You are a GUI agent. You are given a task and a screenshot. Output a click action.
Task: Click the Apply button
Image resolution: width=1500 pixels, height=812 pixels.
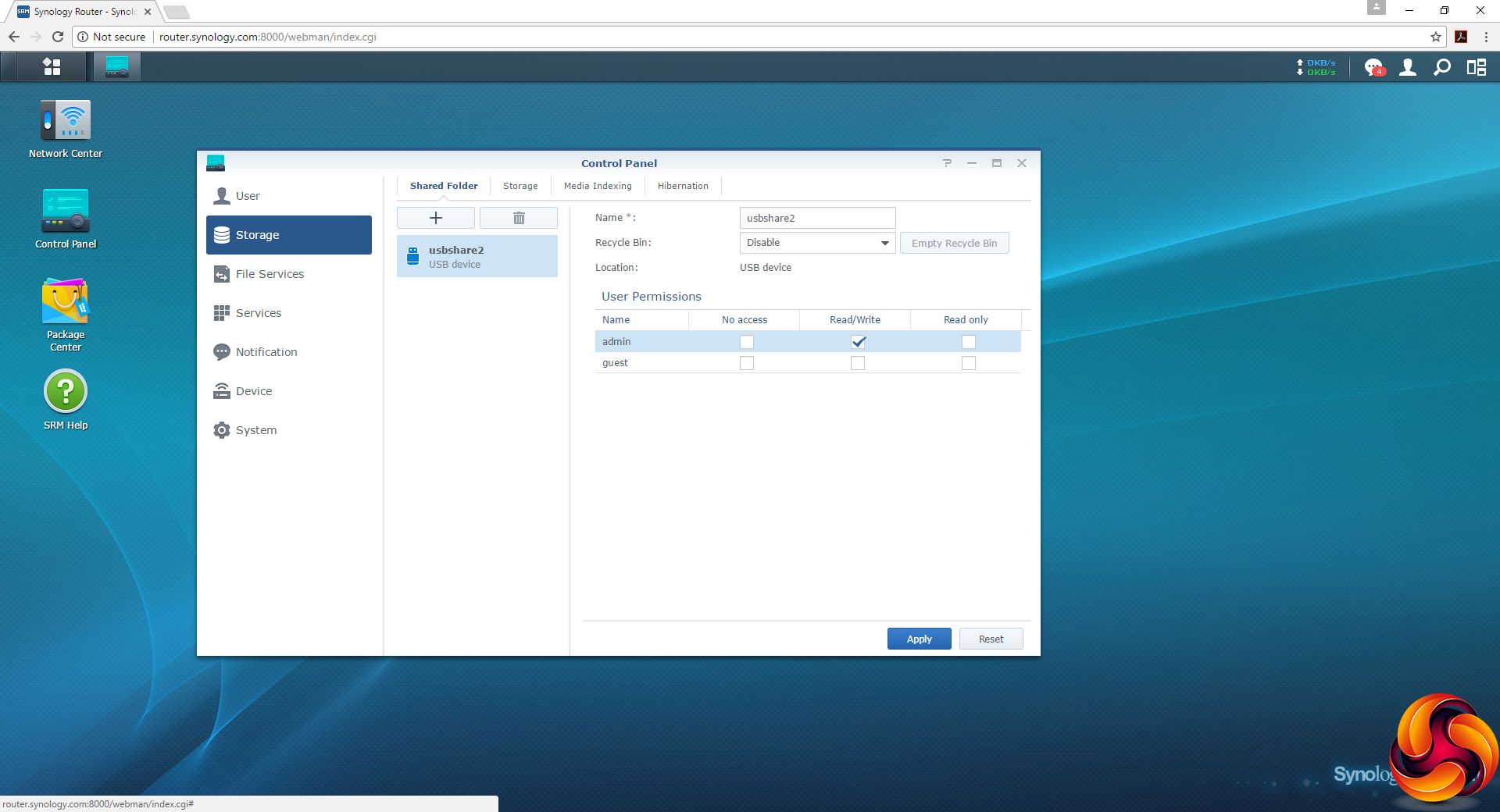[919, 639]
